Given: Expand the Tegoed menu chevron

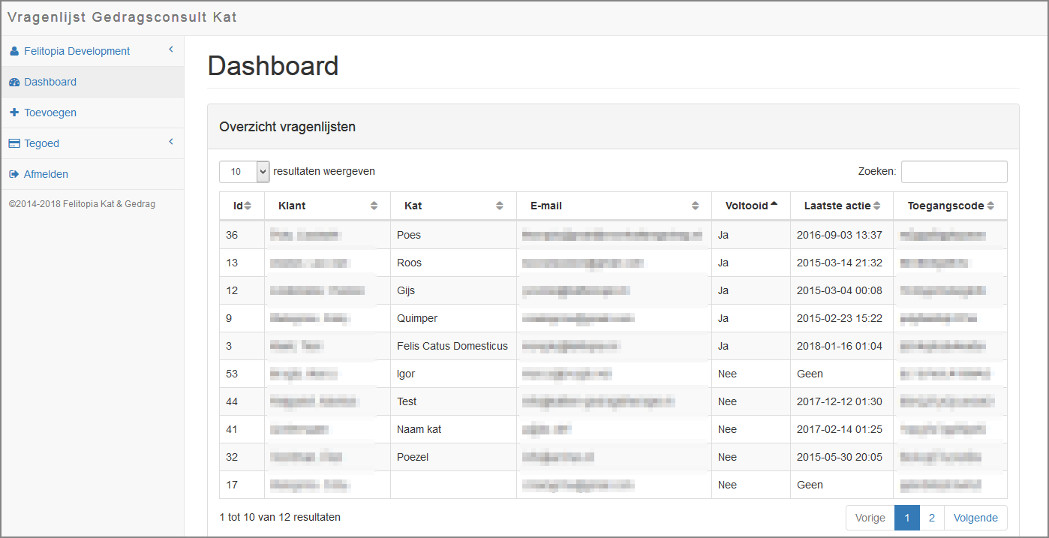Looking at the screenshot, I should coord(171,142).
